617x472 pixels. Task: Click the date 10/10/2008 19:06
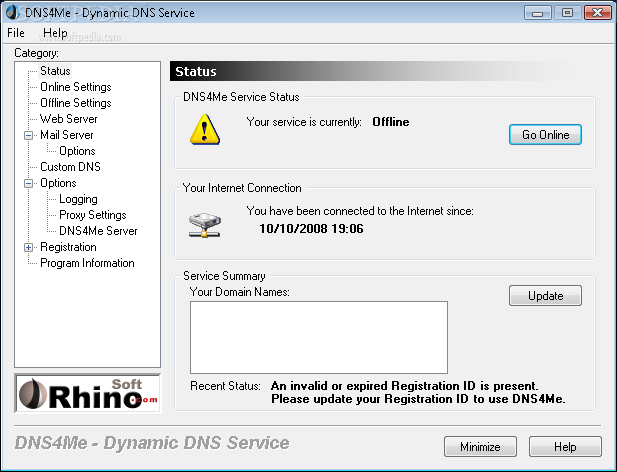pyautogui.click(x=311, y=229)
